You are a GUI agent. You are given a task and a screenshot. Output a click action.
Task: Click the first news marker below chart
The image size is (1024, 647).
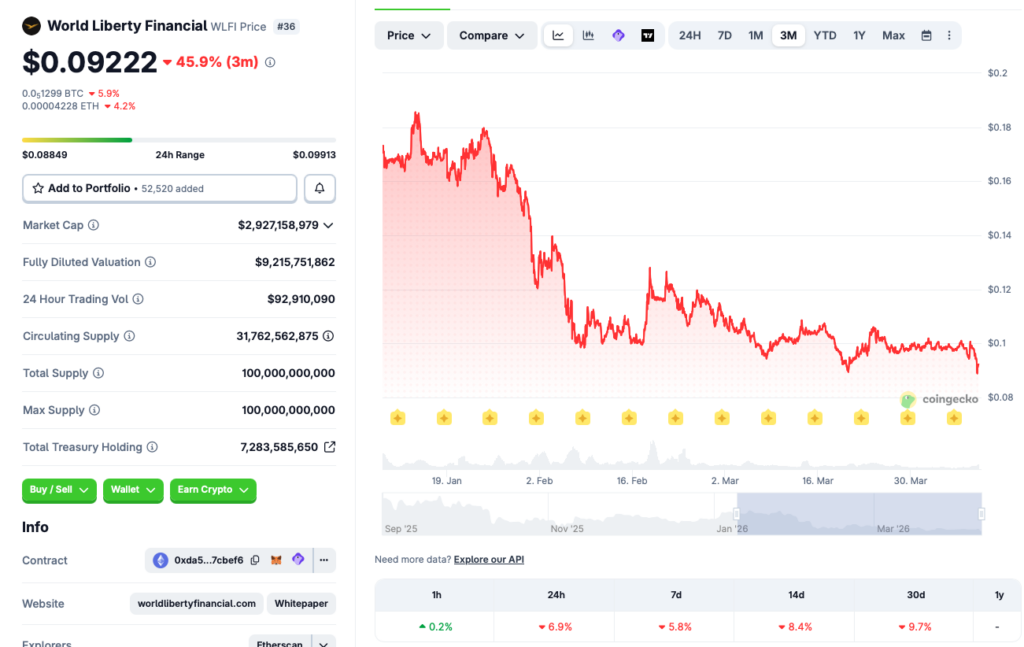point(397,418)
